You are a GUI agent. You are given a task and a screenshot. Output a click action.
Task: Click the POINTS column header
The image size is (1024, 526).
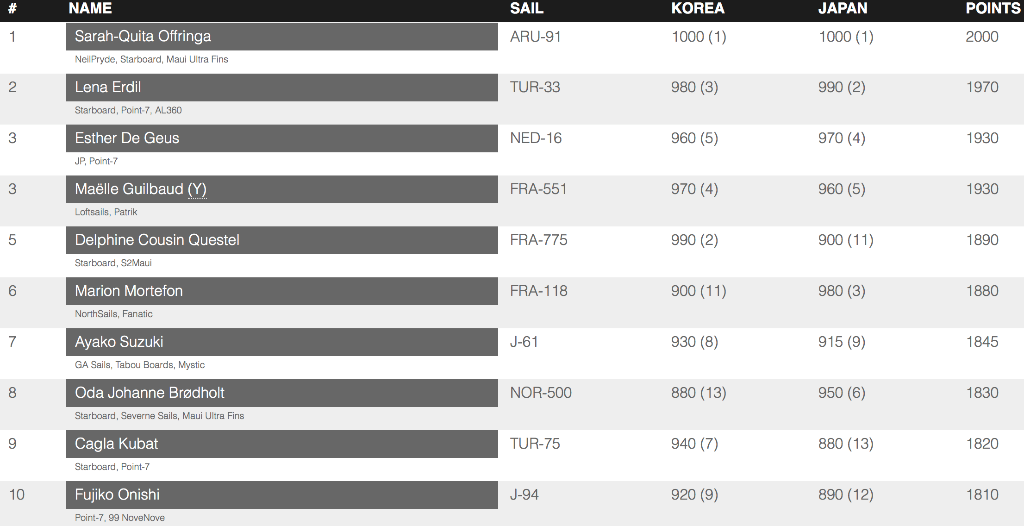click(x=993, y=8)
